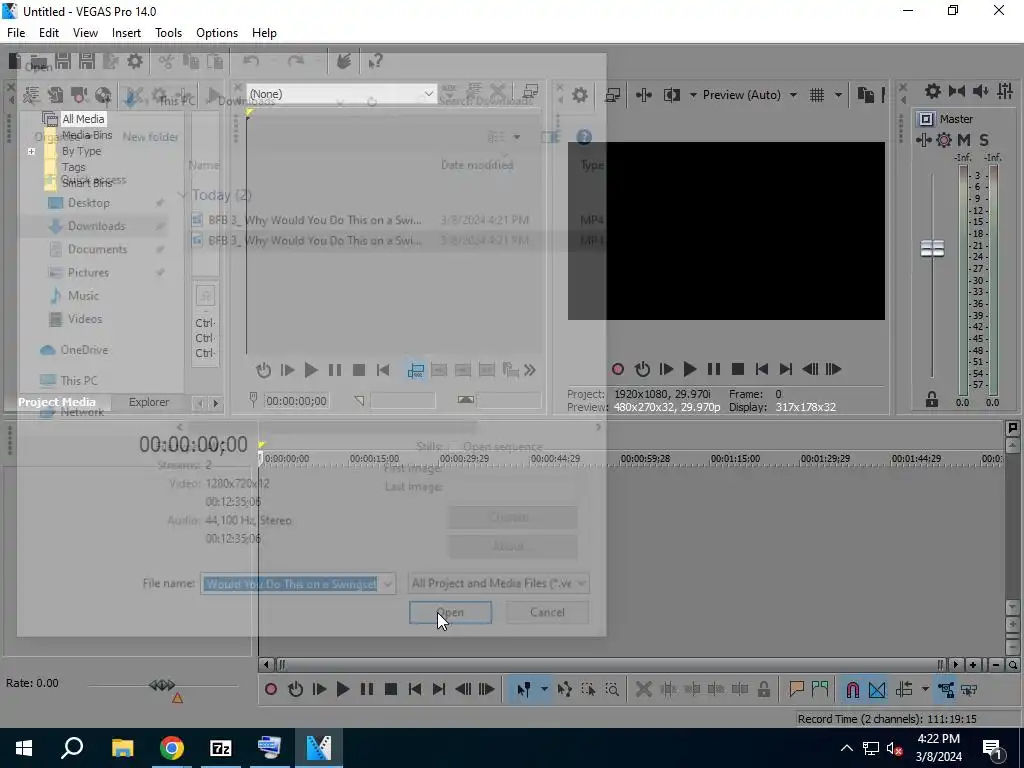1024x768 pixels.
Task: Click Open button in Open dialog
Action: point(450,613)
